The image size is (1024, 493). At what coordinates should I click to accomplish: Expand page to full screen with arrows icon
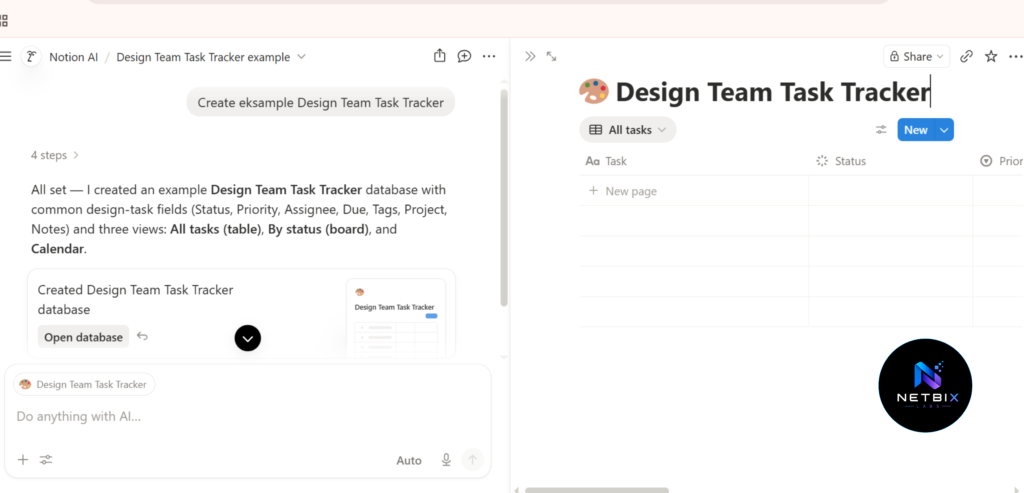pyautogui.click(x=551, y=57)
